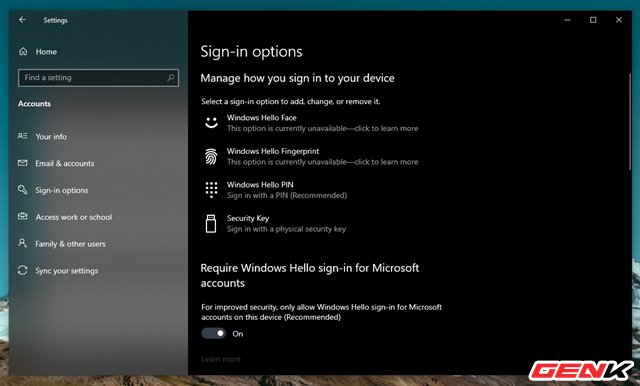The width and height of the screenshot is (640, 386).
Task: Close the Settings window
Action: (619, 20)
